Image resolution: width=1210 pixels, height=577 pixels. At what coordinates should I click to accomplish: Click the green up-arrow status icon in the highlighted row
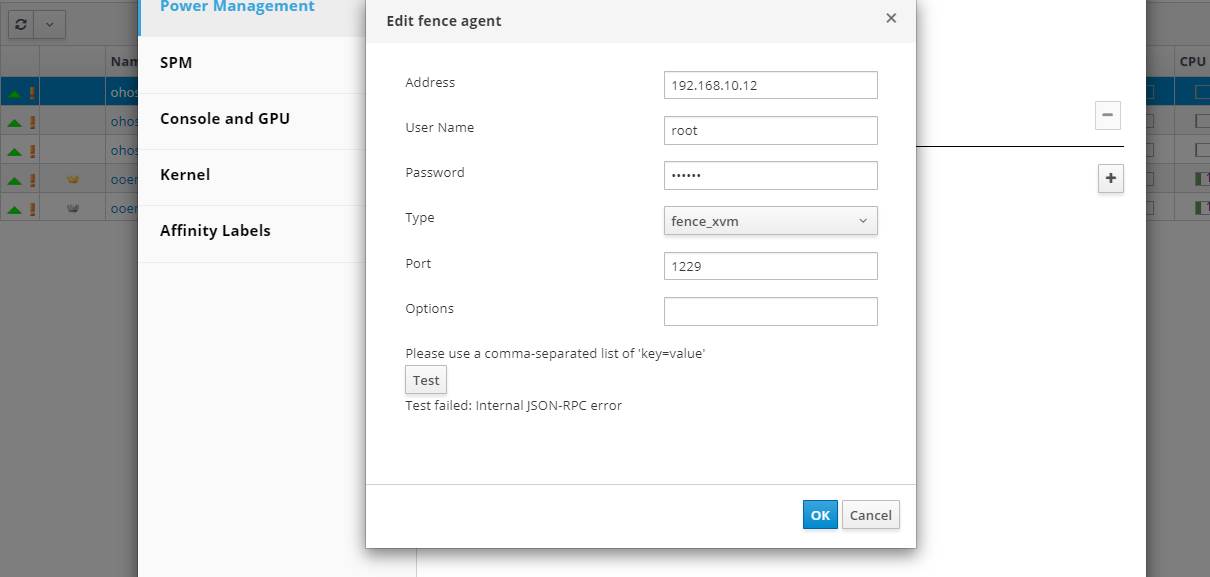[x=14, y=93]
